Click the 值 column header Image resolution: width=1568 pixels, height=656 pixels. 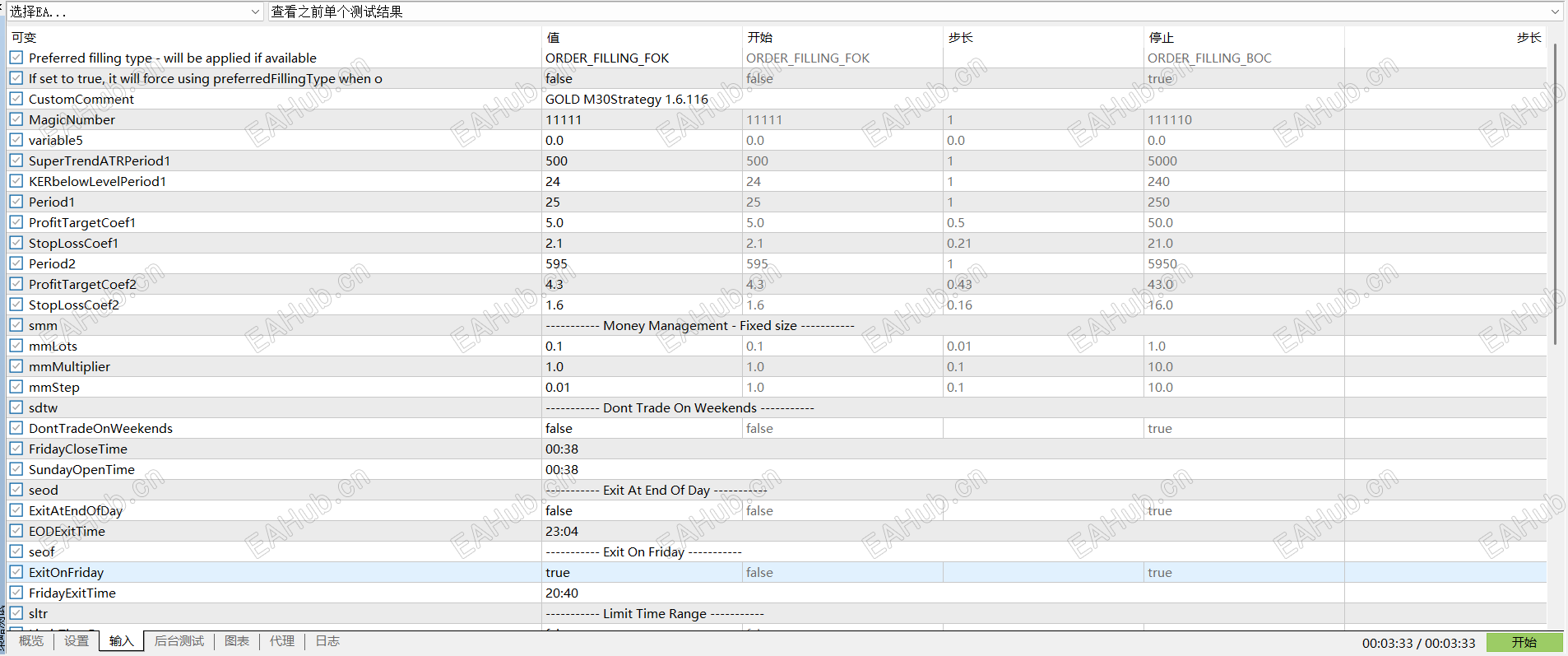(553, 37)
